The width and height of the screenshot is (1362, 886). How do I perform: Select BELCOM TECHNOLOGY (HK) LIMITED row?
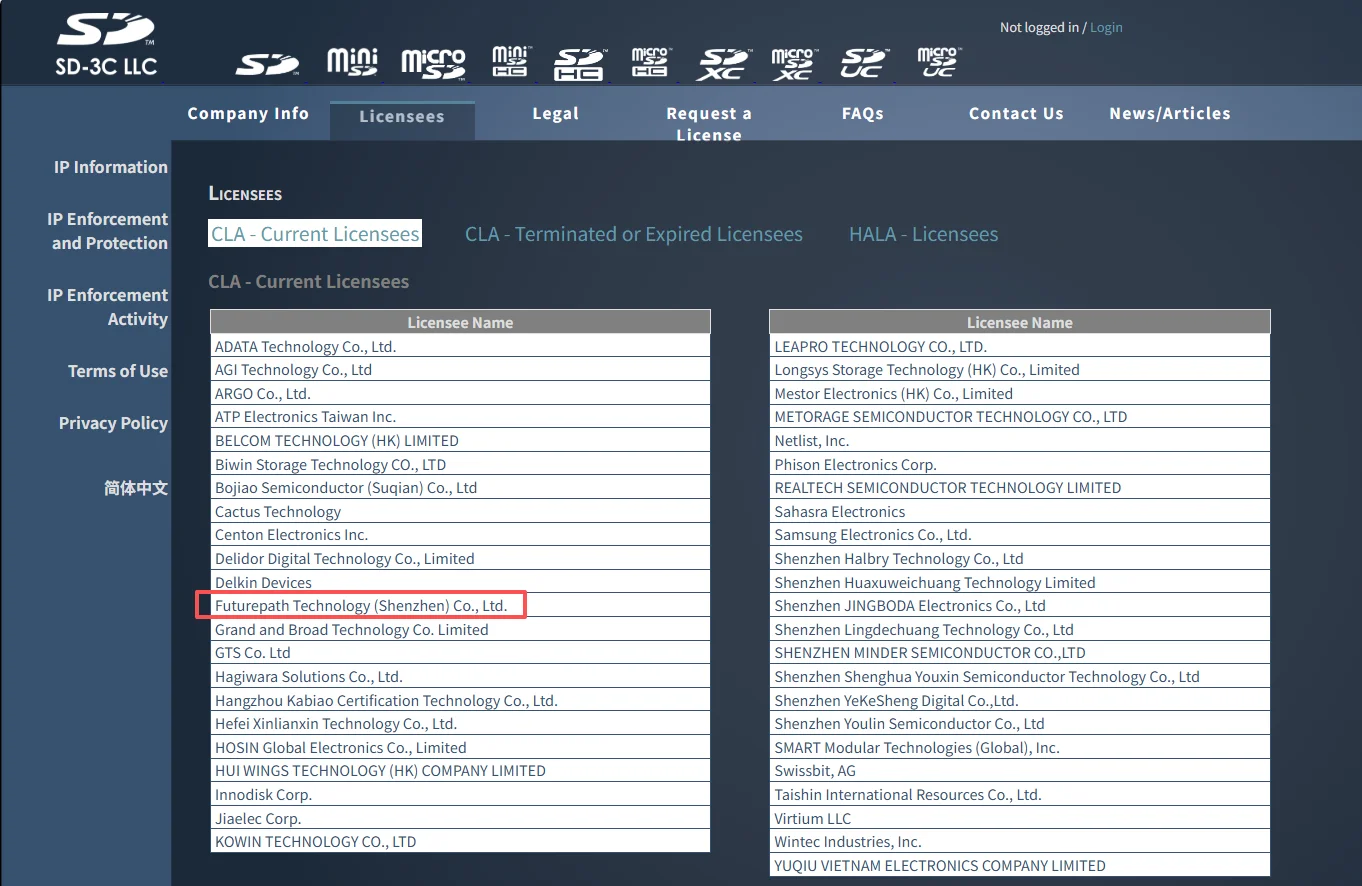[x=460, y=441]
